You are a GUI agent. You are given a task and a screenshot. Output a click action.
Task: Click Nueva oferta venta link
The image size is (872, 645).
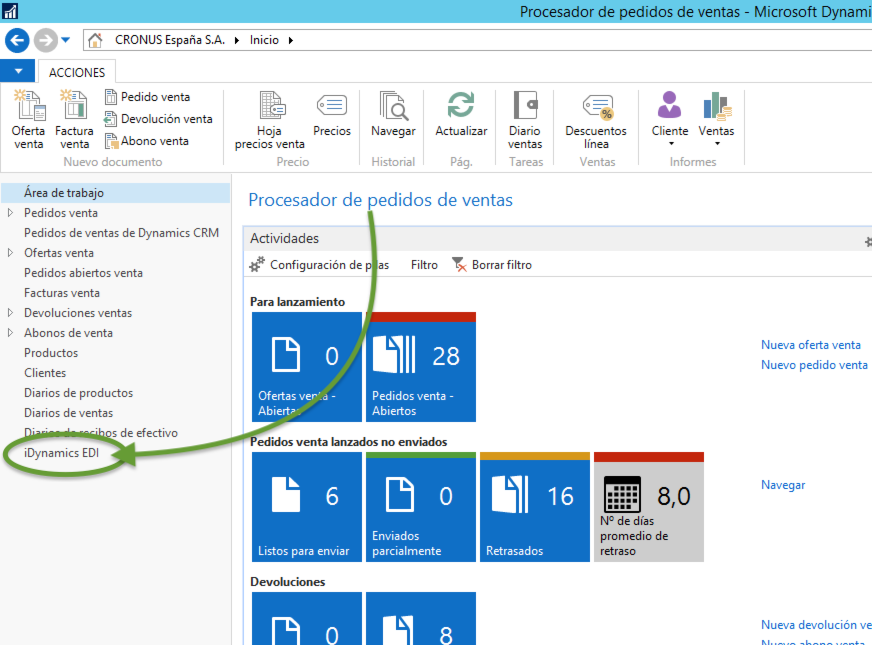click(811, 345)
